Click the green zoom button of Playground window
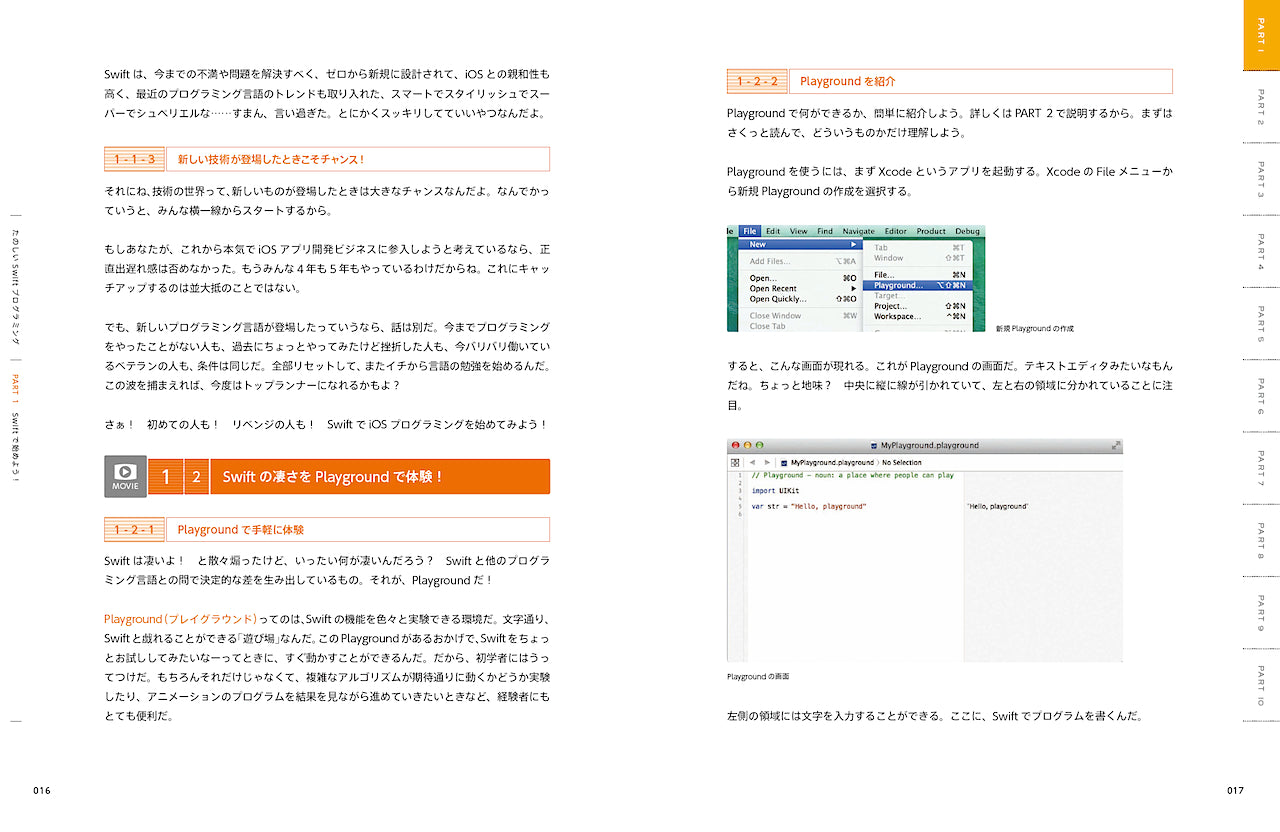 pos(759,445)
